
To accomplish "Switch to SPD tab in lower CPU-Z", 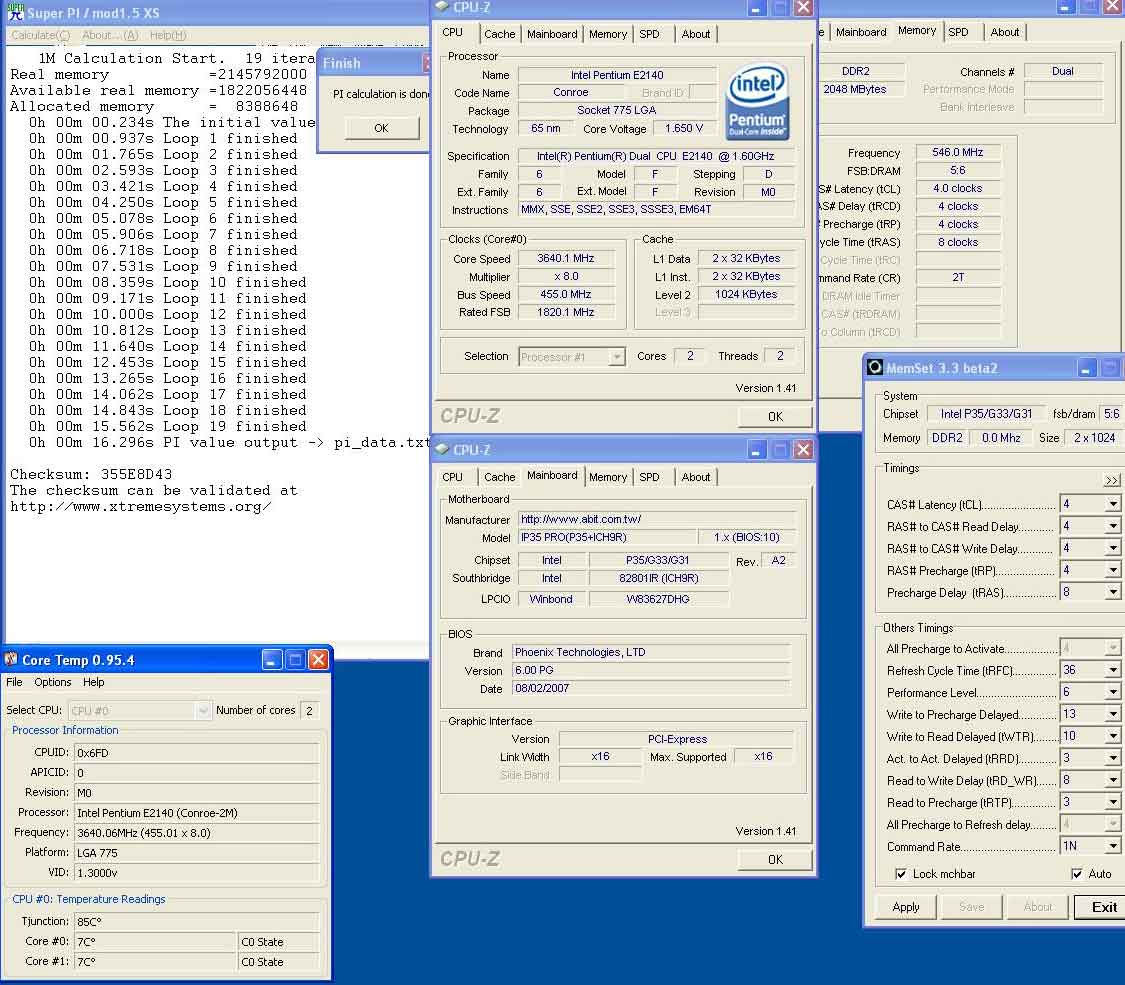I will point(649,477).
